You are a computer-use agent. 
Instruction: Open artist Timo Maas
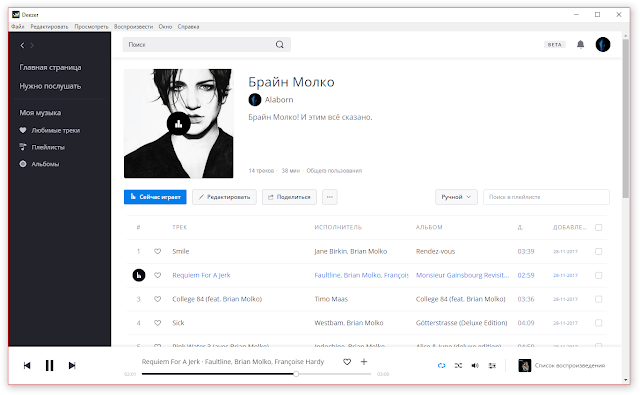tap(331, 299)
